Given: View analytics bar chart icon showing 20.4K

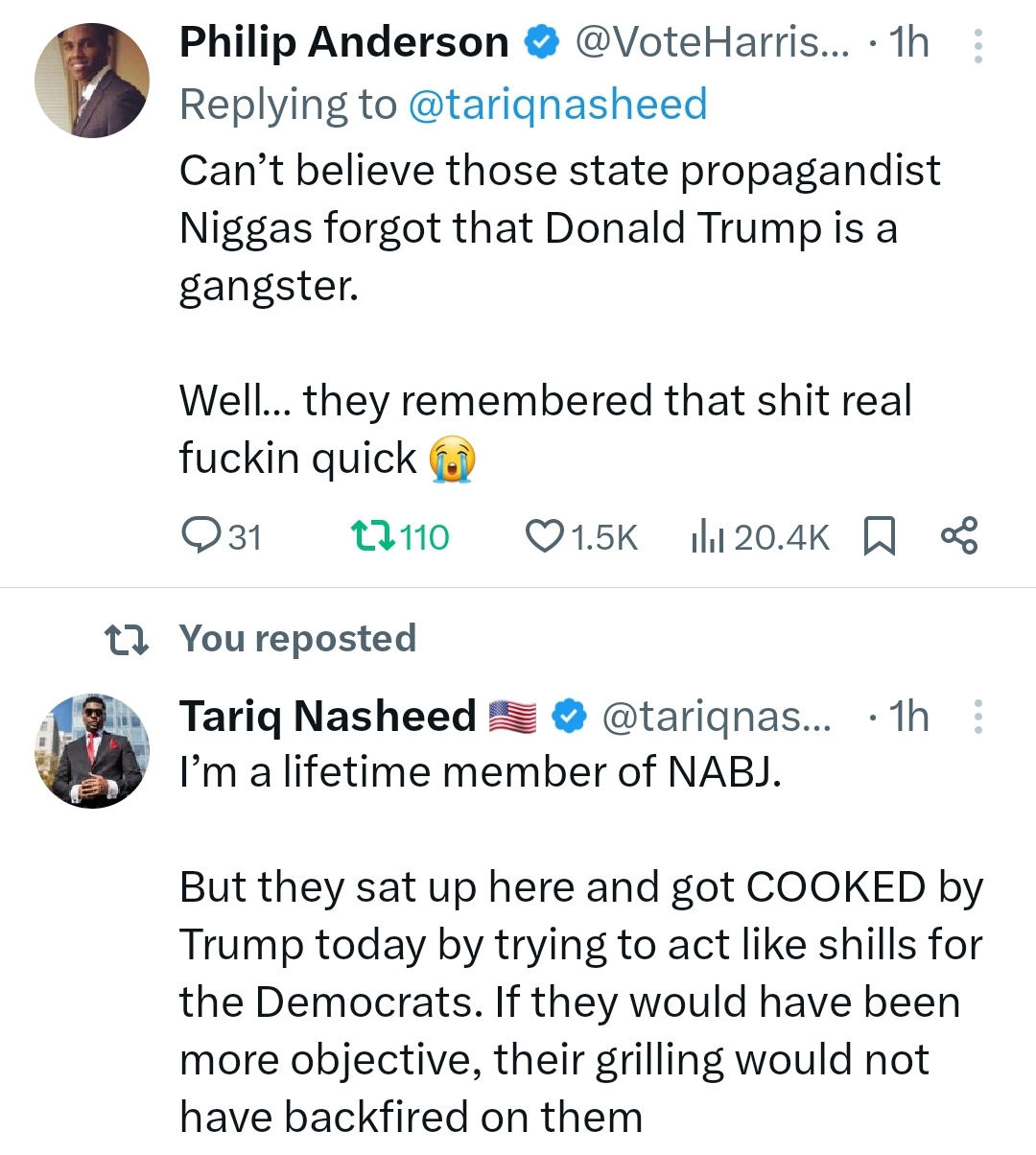Looking at the screenshot, I should (708, 536).
